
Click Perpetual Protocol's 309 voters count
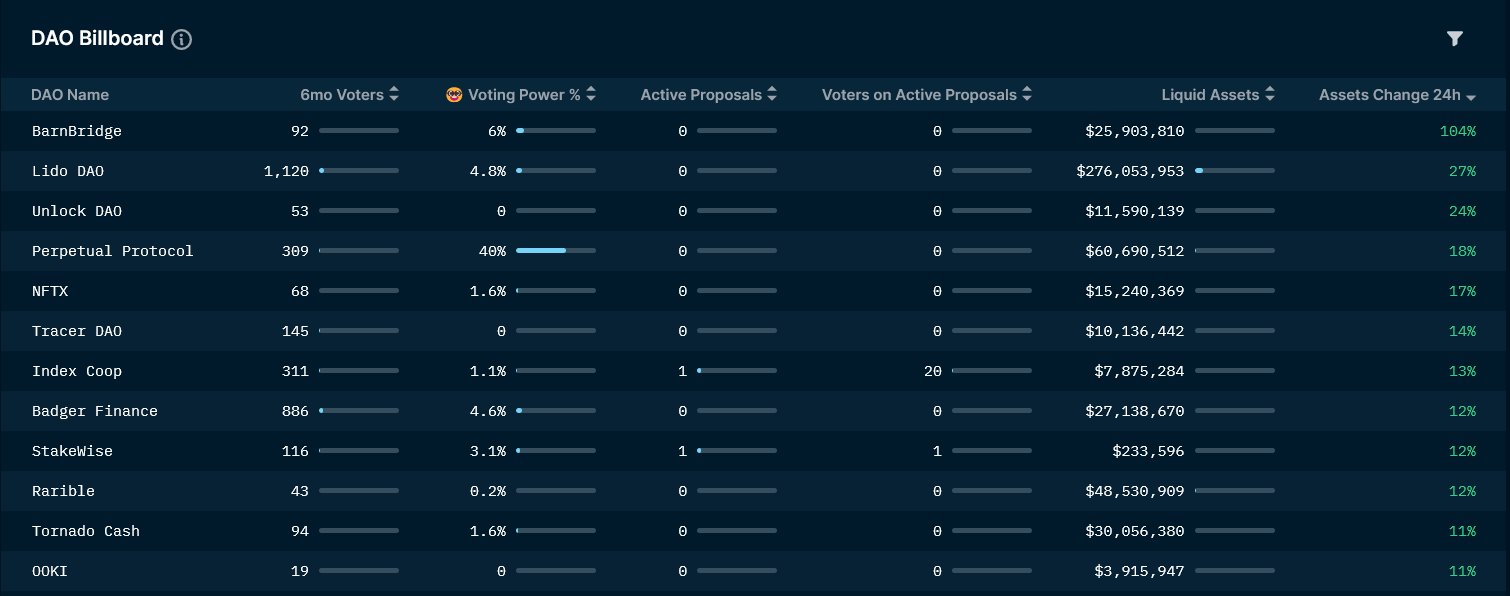coord(296,251)
